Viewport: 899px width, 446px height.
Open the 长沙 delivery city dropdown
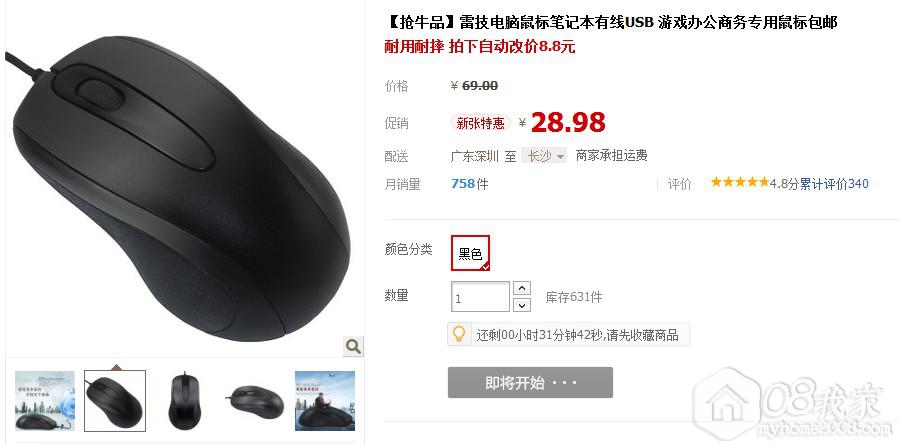pyautogui.click(x=544, y=155)
